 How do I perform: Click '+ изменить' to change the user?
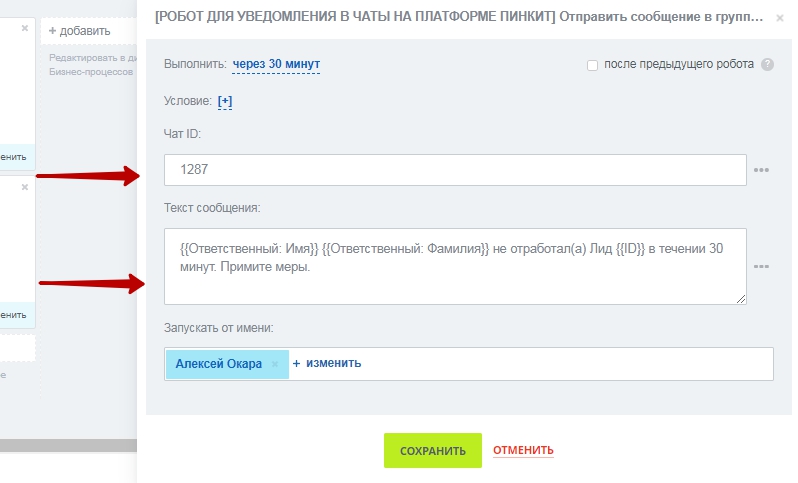click(327, 364)
